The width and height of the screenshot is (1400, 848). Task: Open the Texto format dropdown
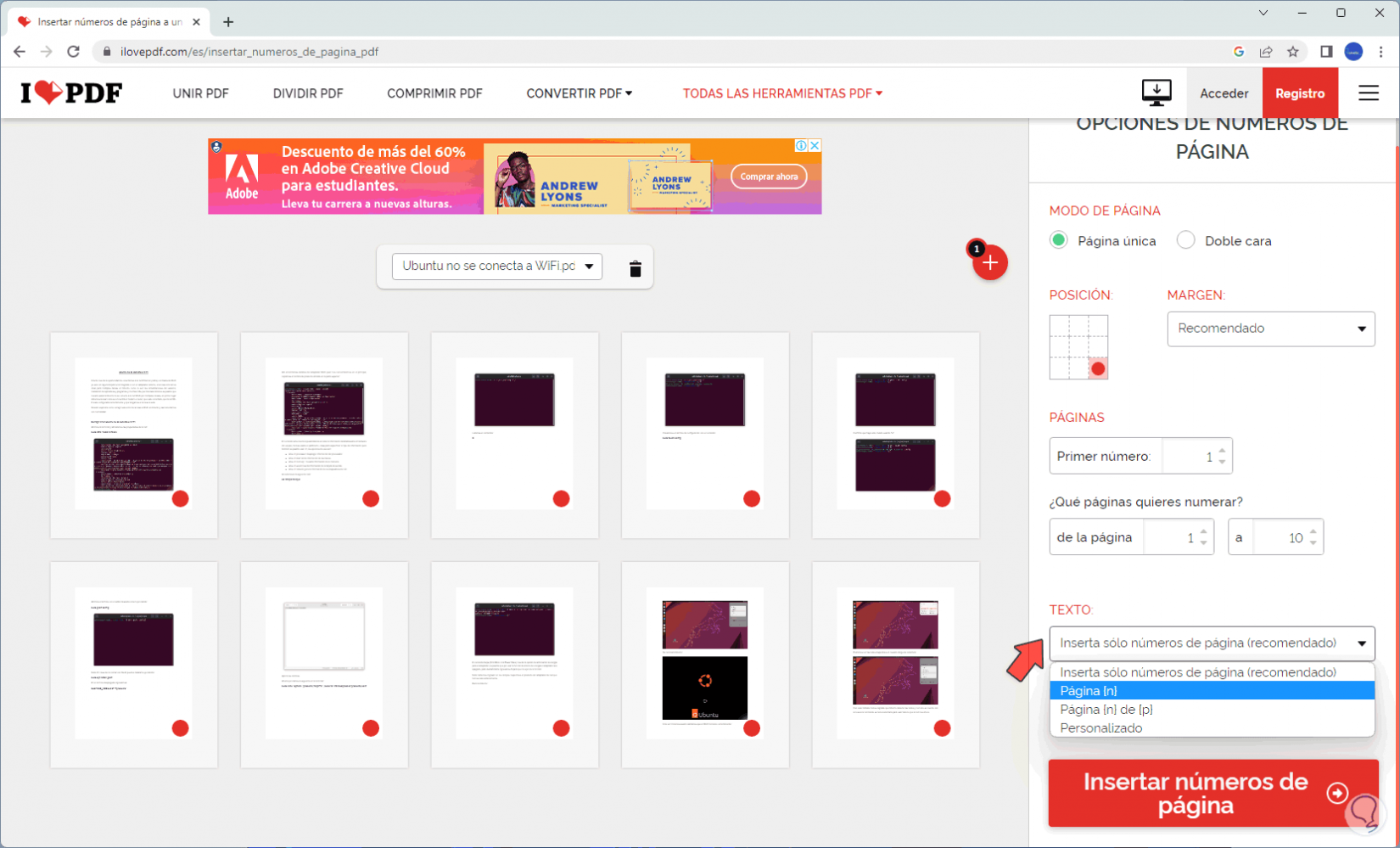[x=1212, y=643]
